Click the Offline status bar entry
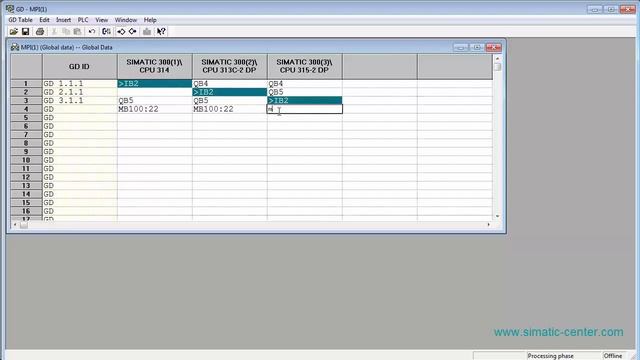Screen dimensions: 640x360 613,356
